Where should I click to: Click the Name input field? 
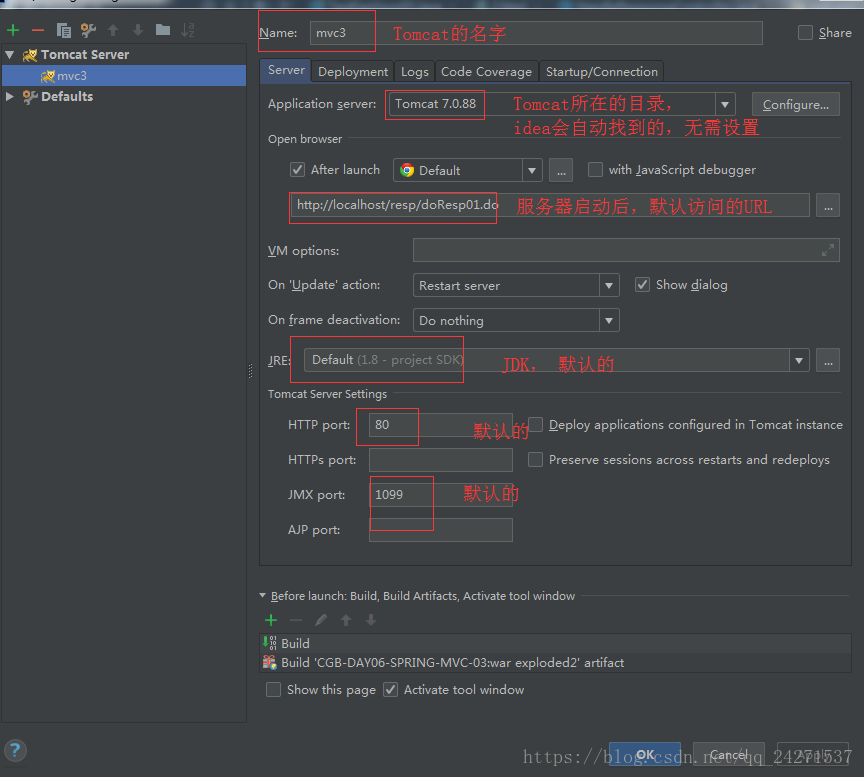[x=536, y=33]
